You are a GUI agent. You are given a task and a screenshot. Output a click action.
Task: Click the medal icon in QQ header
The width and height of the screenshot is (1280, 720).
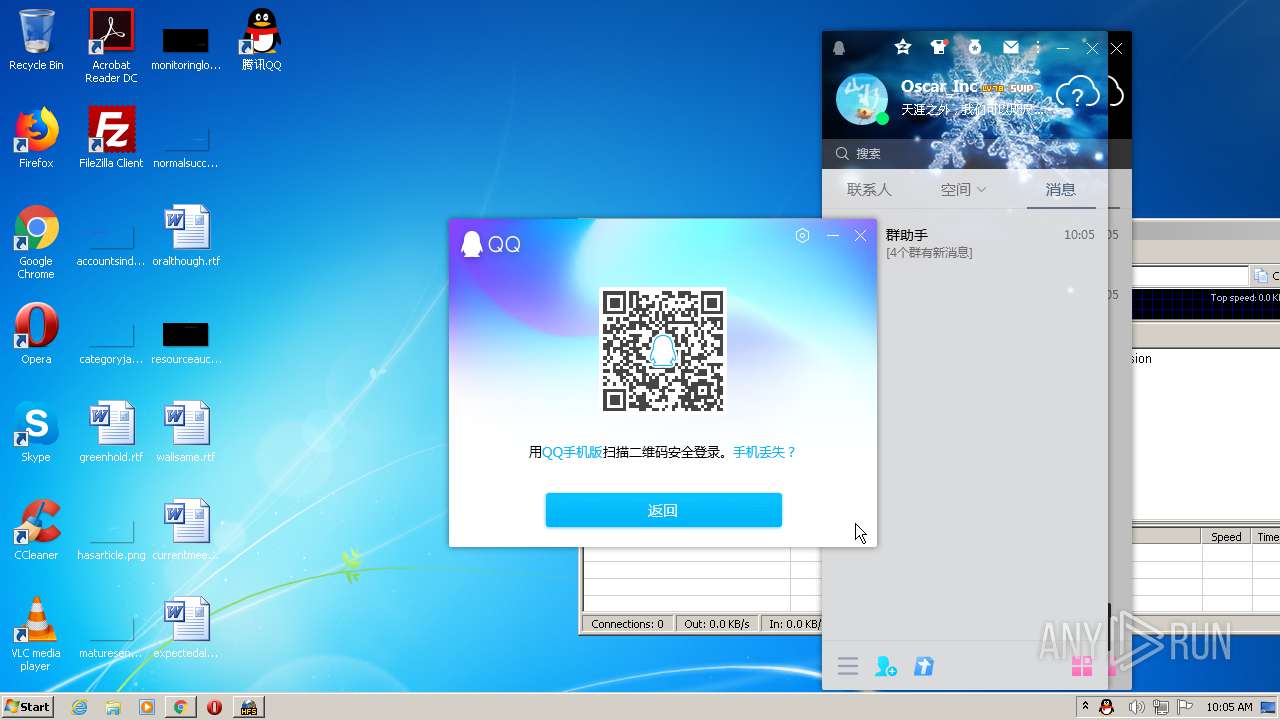point(974,47)
